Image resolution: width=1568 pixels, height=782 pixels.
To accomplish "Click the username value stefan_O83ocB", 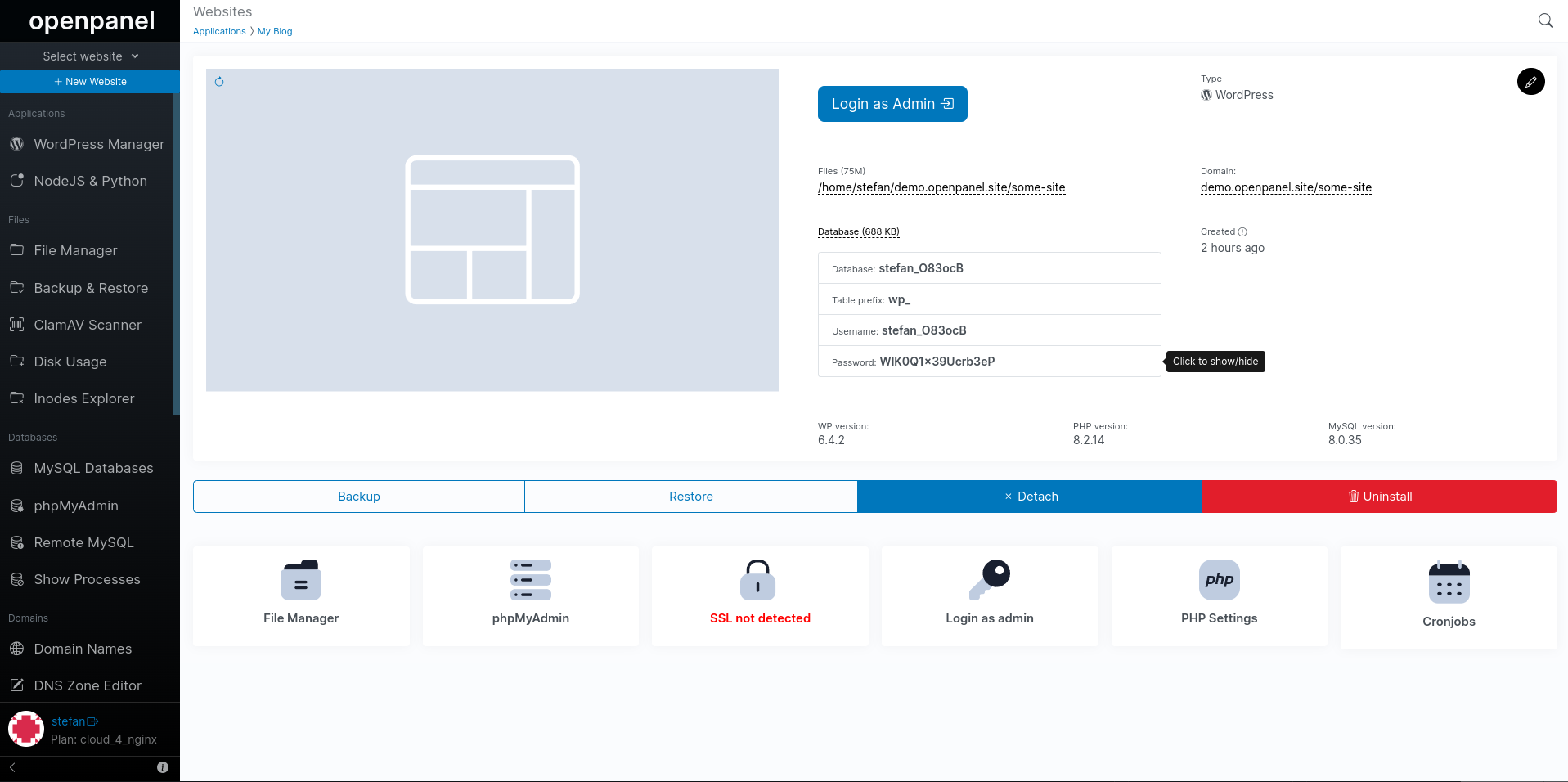I will click(x=924, y=330).
